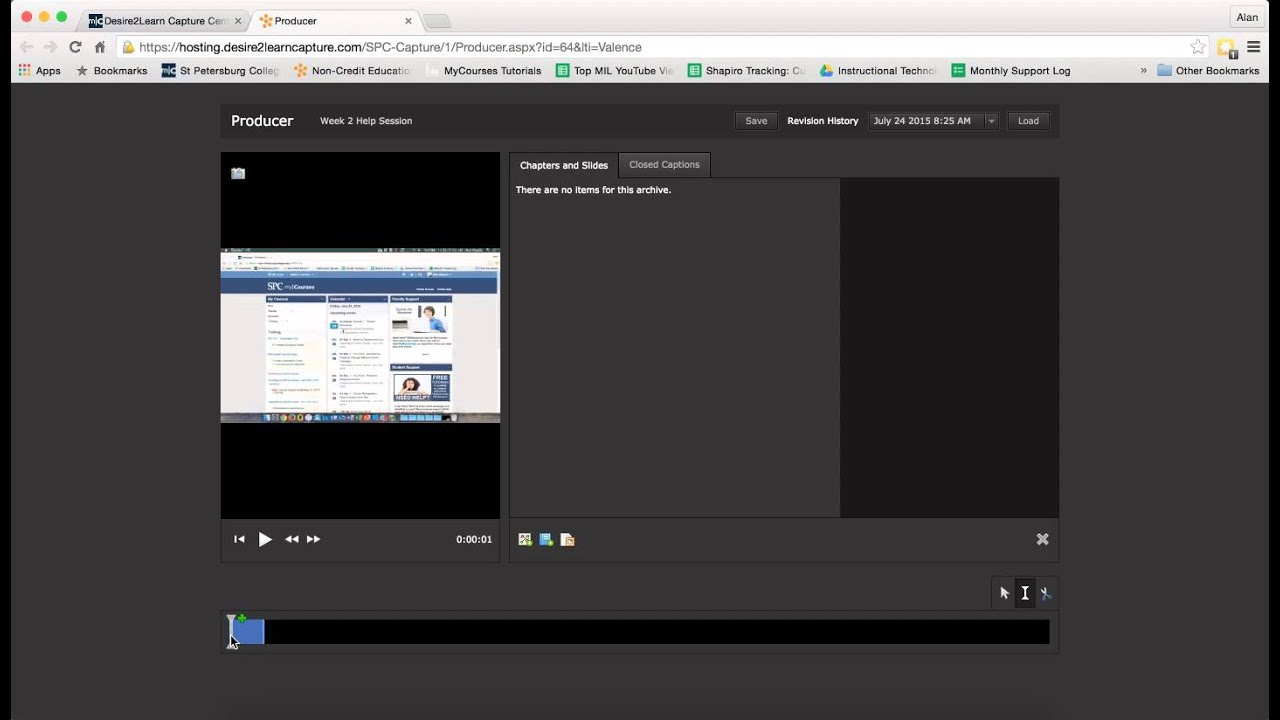Click the yellow extension icon in toolbar
The height and width of the screenshot is (720, 1280).
pos(1227,47)
